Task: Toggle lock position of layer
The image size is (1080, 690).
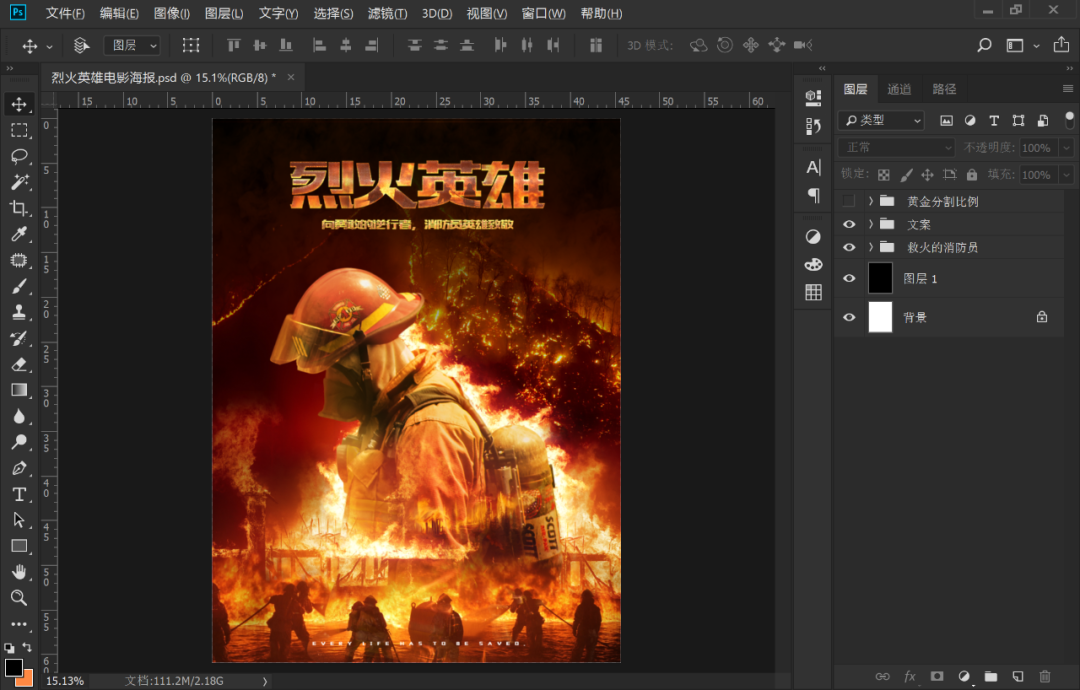Action: (x=927, y=175)
